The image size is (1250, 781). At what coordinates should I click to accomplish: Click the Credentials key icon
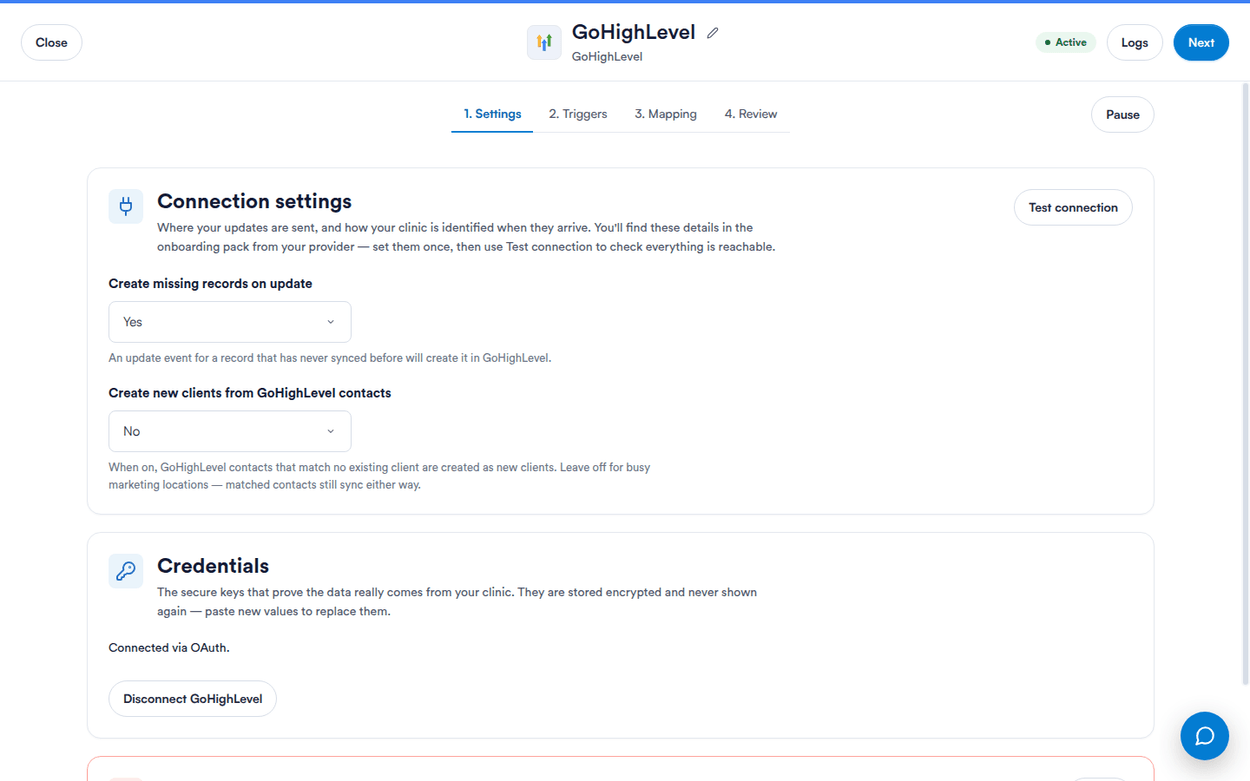coord(126,571)
